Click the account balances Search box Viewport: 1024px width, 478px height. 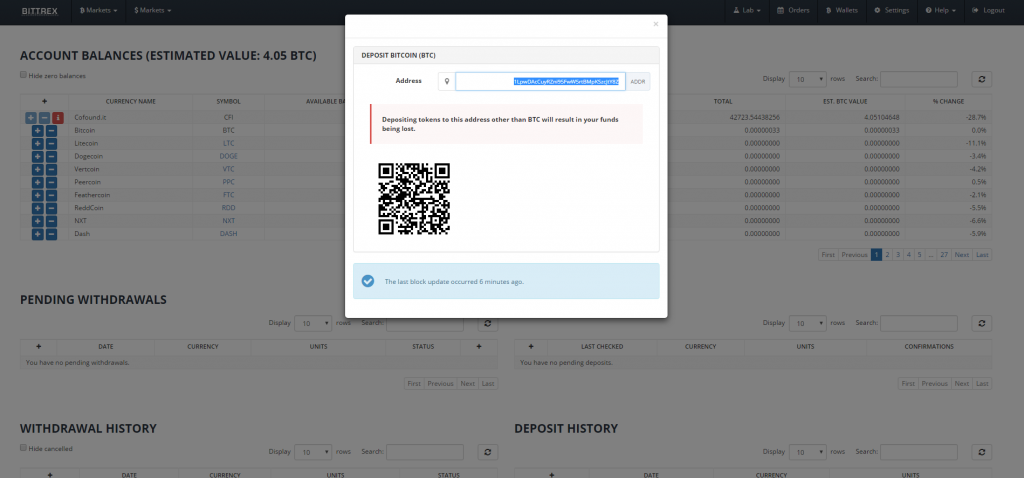click(x=919, y=79)
